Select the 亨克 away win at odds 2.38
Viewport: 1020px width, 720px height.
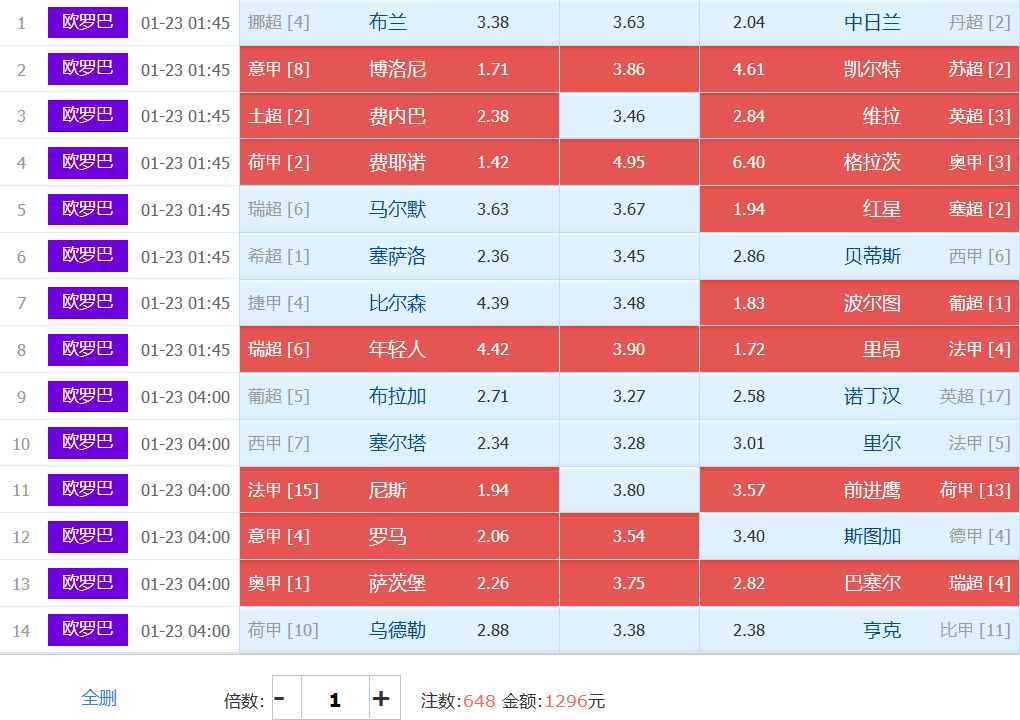(x=859, y=630)
